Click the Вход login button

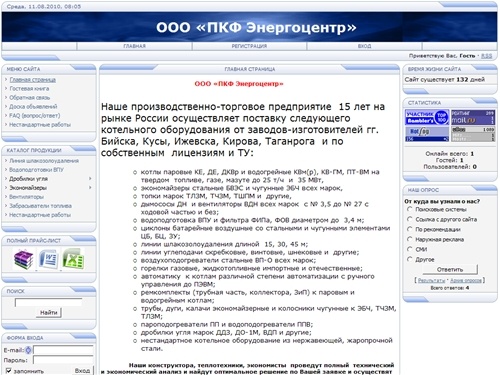click(82, 371)
